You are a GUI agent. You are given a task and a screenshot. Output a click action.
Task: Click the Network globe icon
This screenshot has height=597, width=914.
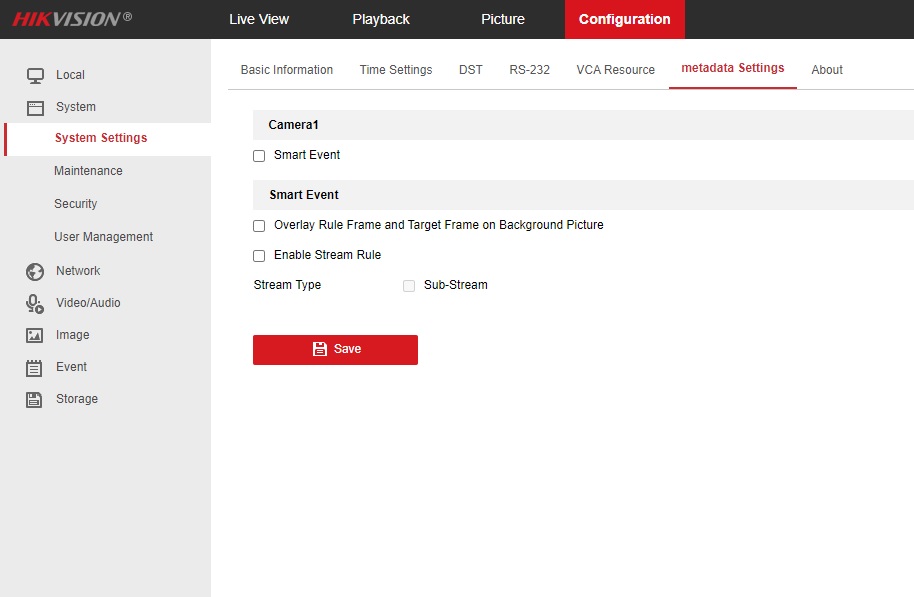[35, 271]
